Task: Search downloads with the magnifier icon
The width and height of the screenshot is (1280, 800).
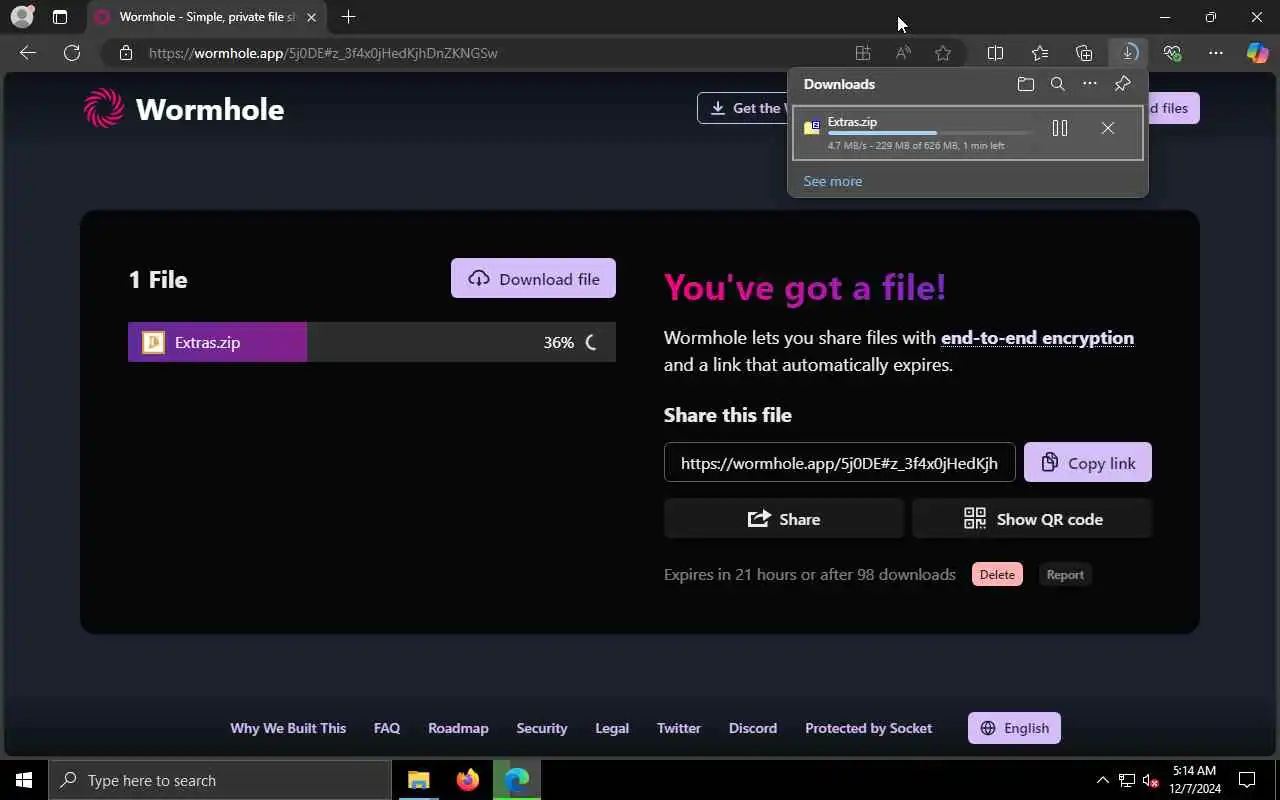Action: (x=1057, y=84)
